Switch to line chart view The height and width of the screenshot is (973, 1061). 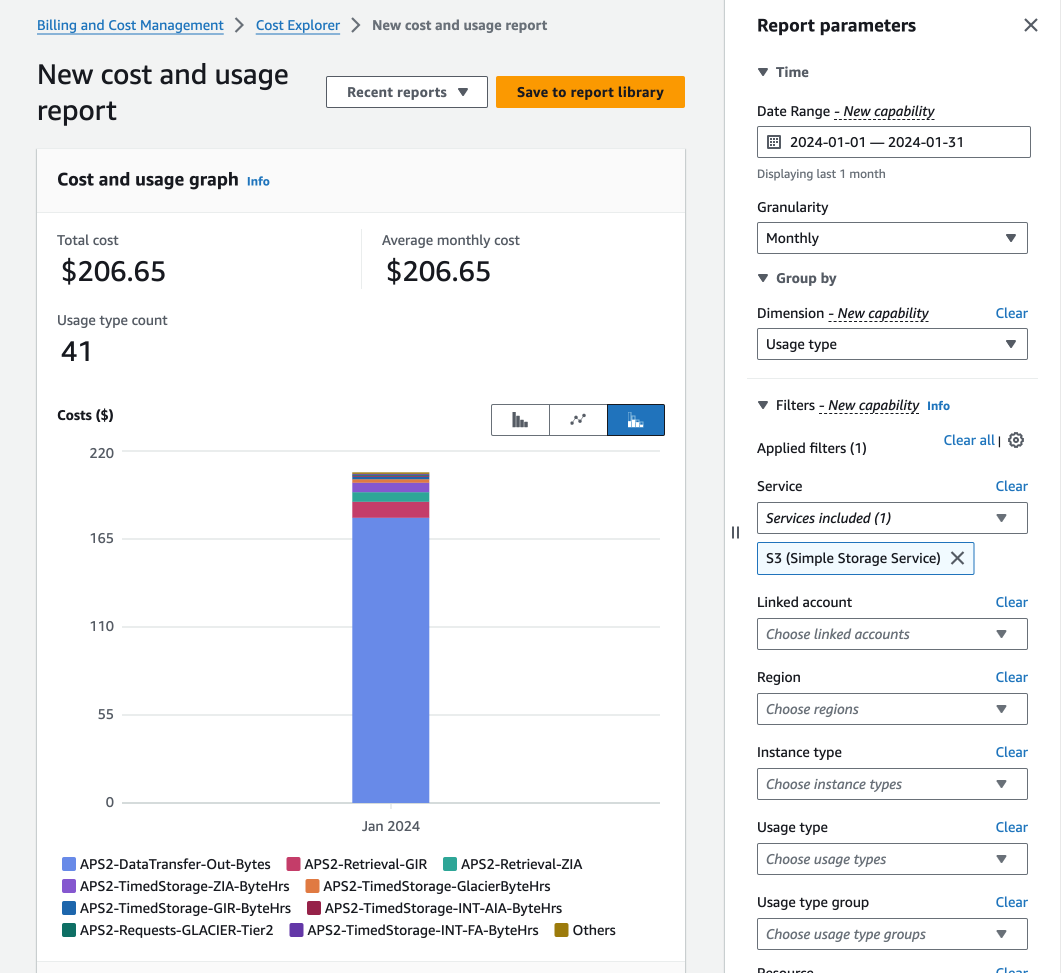pos(578,420)
